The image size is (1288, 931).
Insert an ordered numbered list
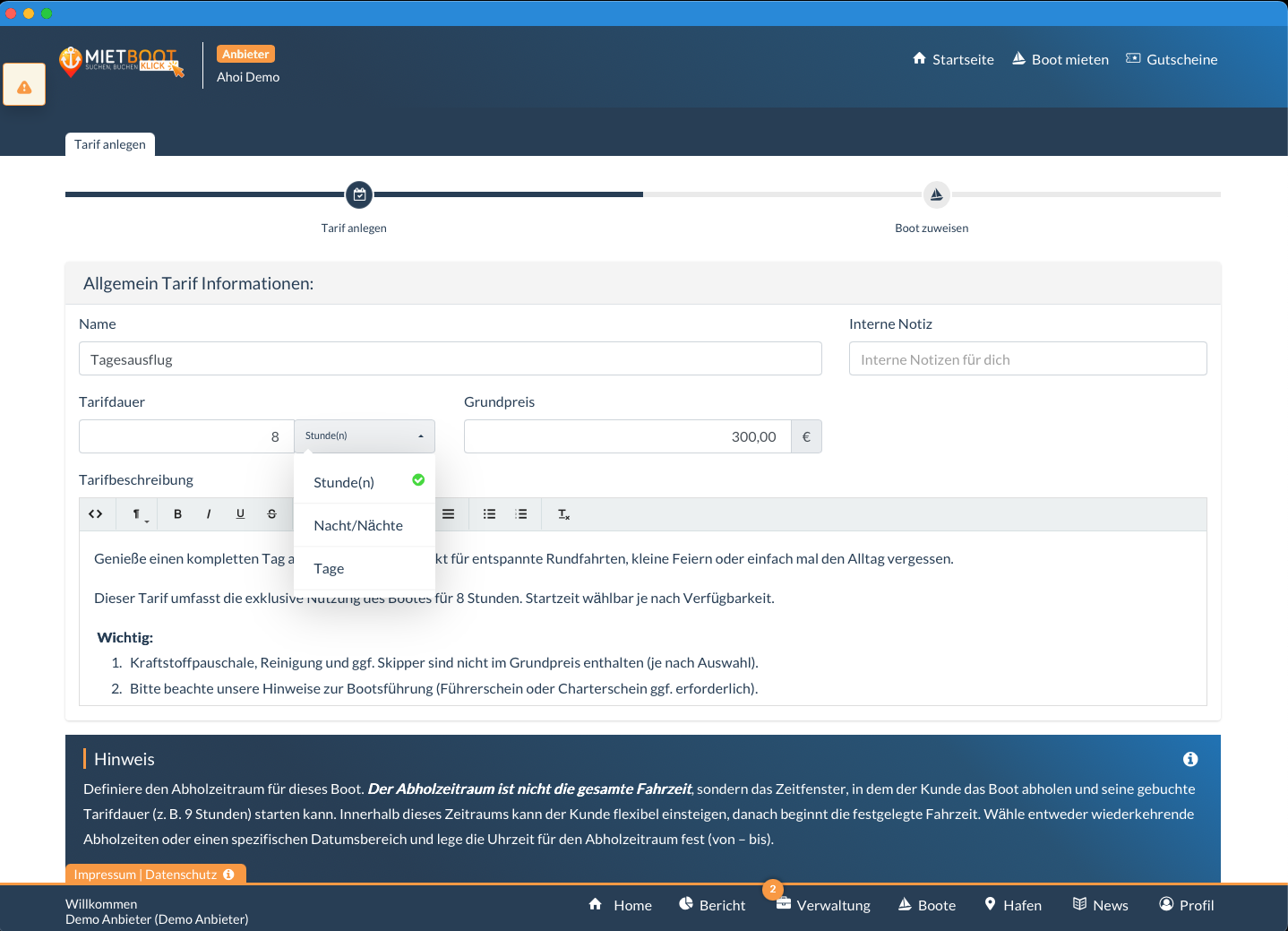coord(521,514)
